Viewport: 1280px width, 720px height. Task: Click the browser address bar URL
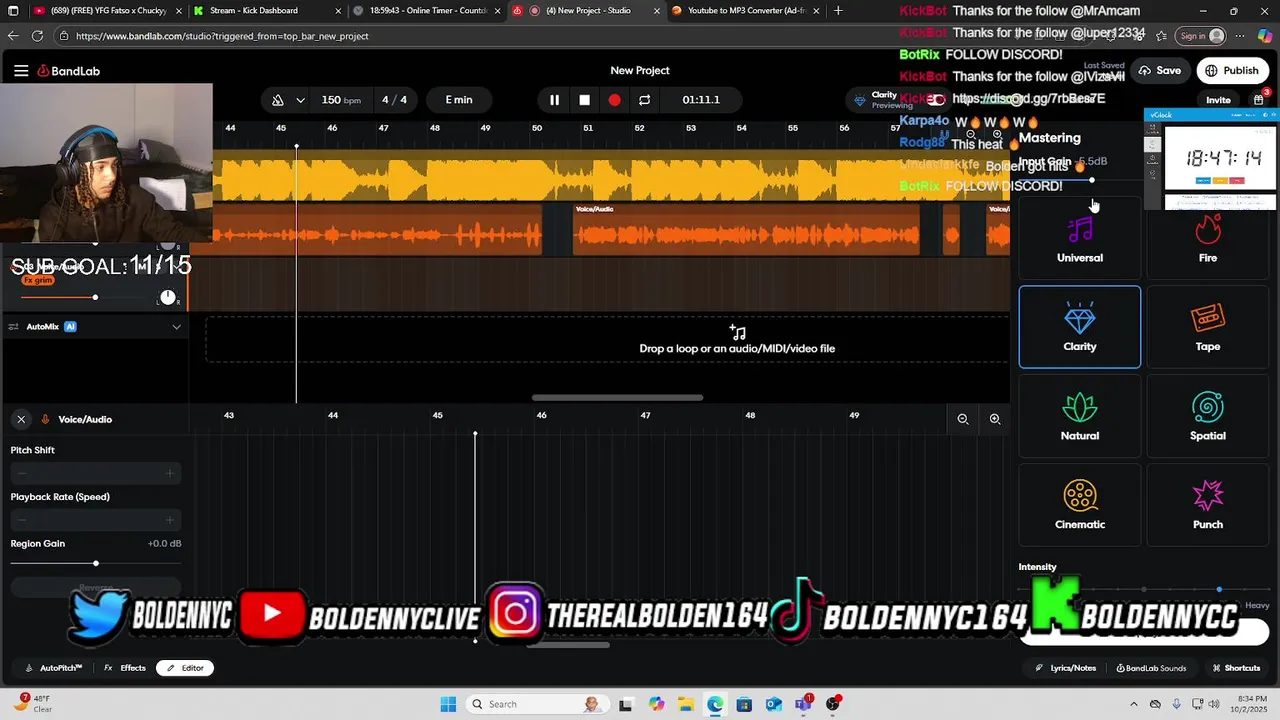point(222,36)
